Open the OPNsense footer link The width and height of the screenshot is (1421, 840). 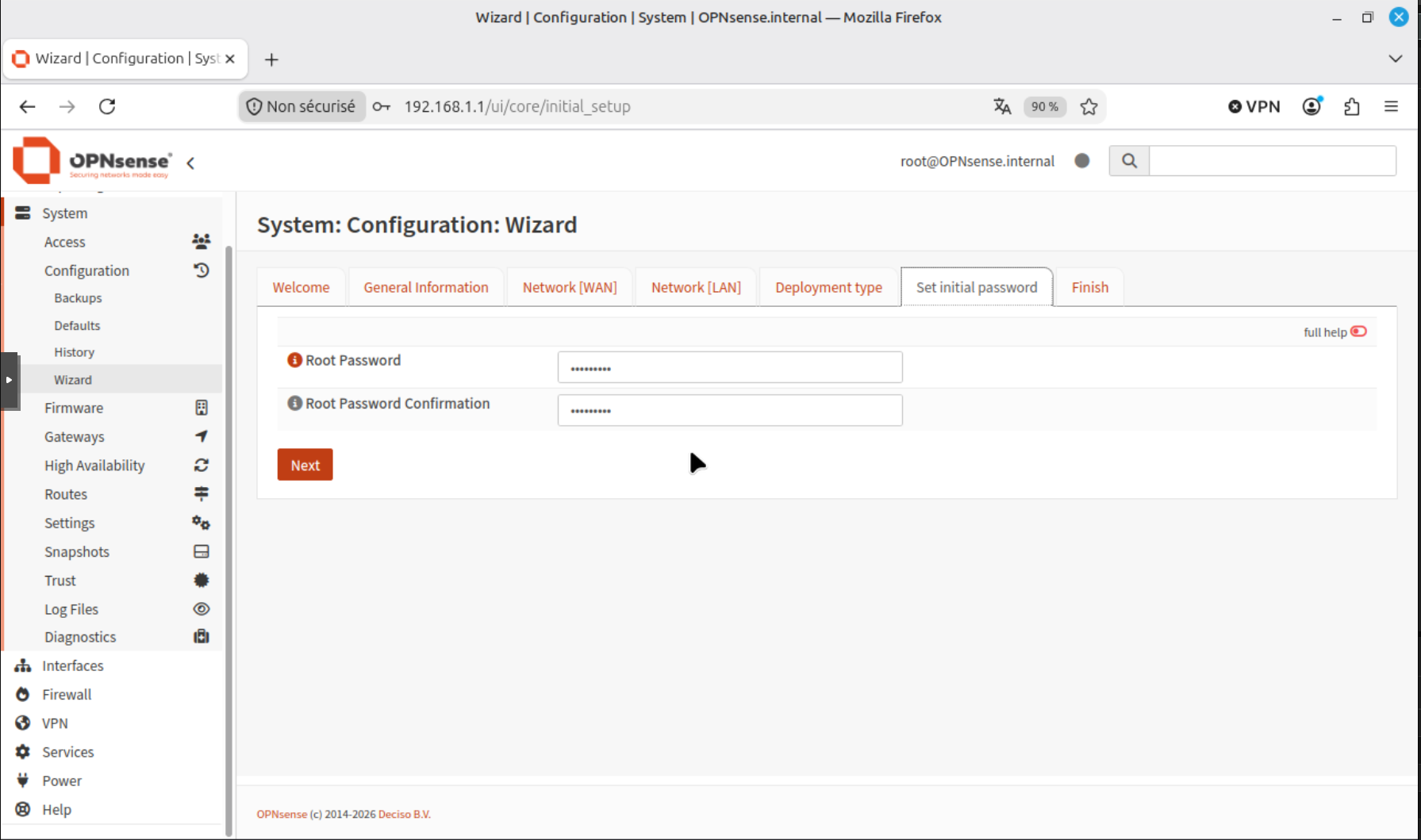coord(282,814)
